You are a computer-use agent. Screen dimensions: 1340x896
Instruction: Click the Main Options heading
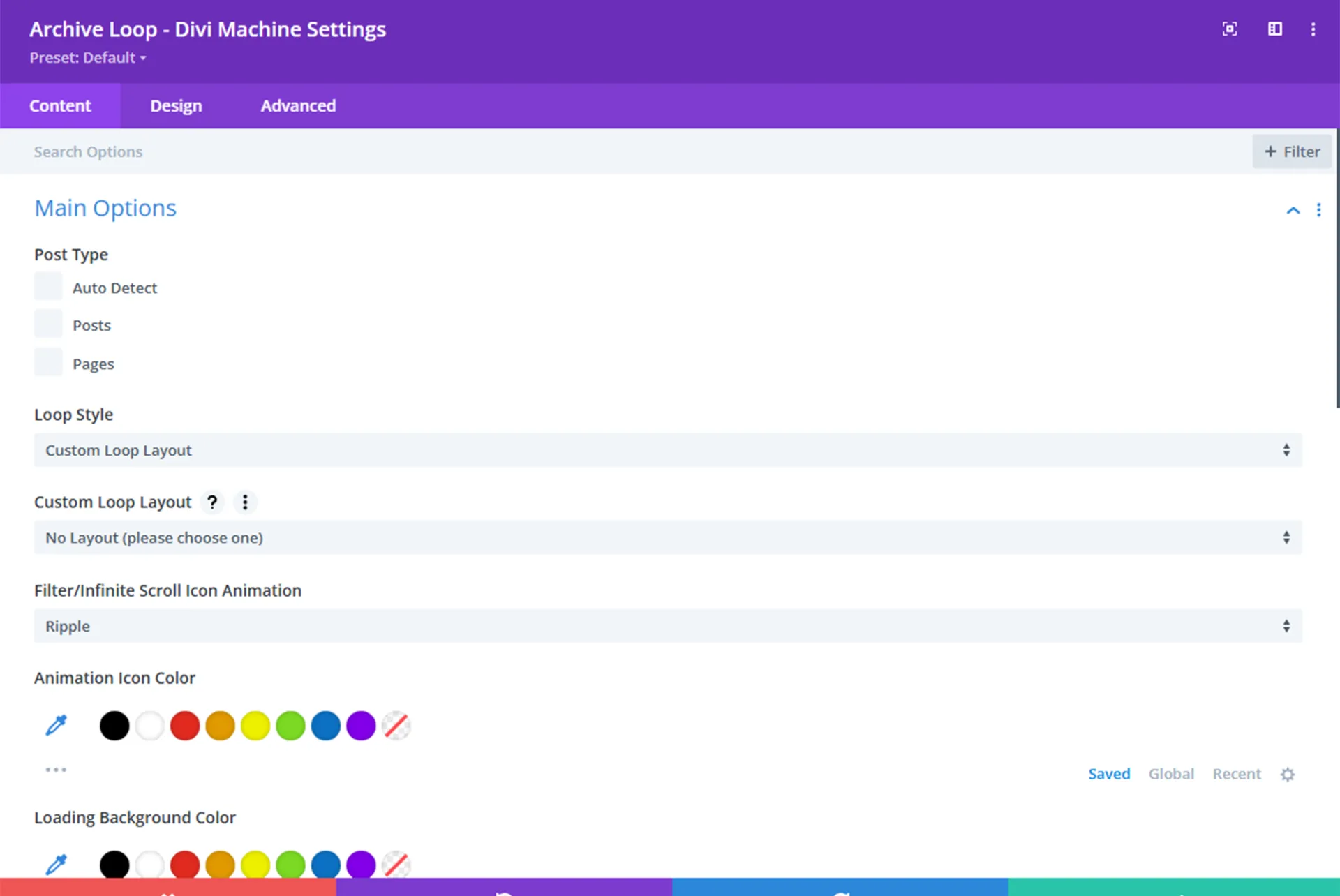point(105,209)
